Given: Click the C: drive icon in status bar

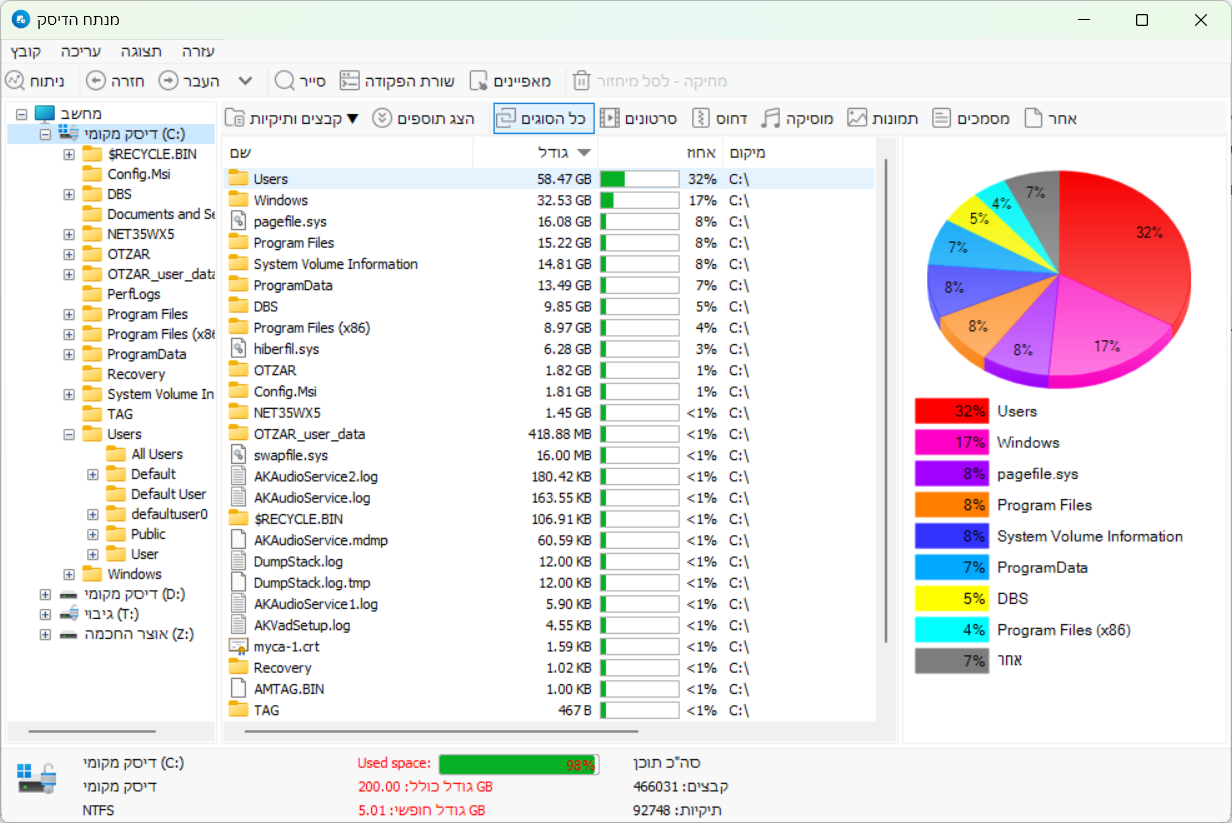Looking at the screenshot, I should coord(37,779).
